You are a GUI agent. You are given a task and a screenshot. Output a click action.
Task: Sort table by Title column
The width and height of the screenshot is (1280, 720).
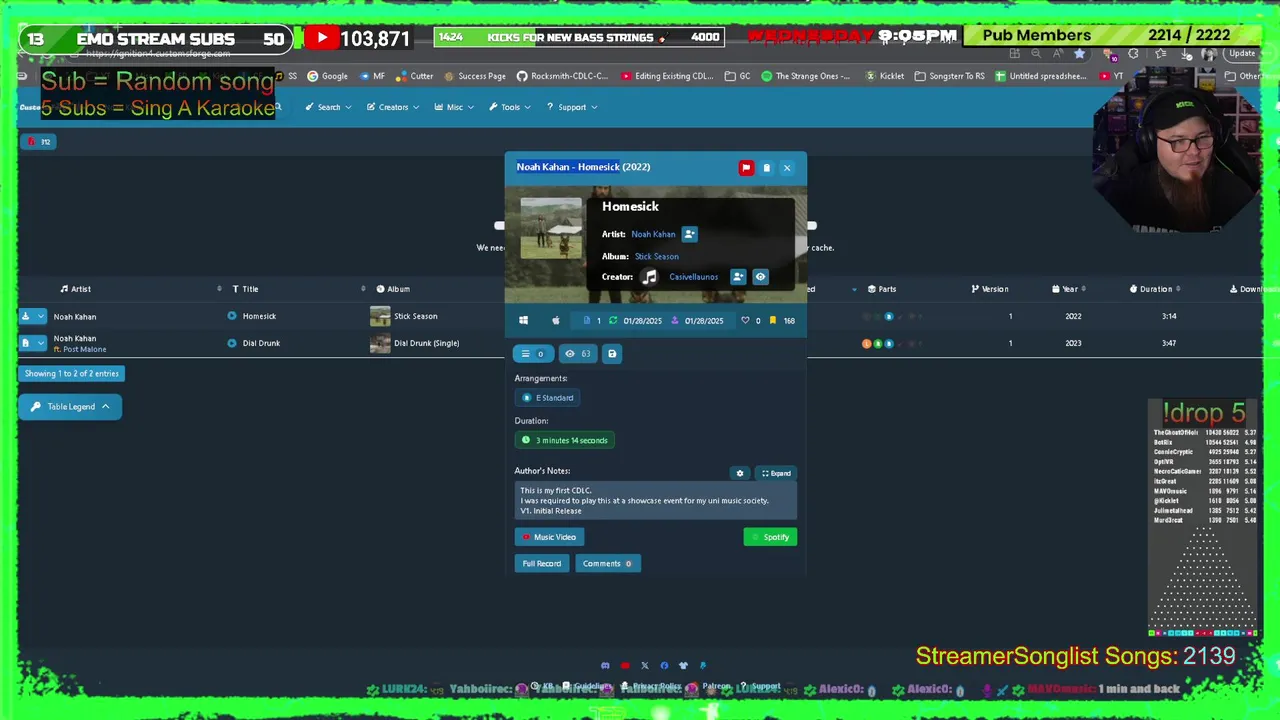pos(245,289)
